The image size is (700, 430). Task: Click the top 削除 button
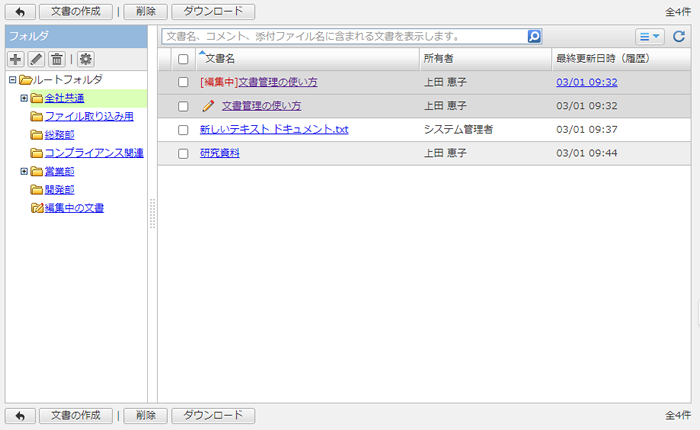click(x=146, y=12)
